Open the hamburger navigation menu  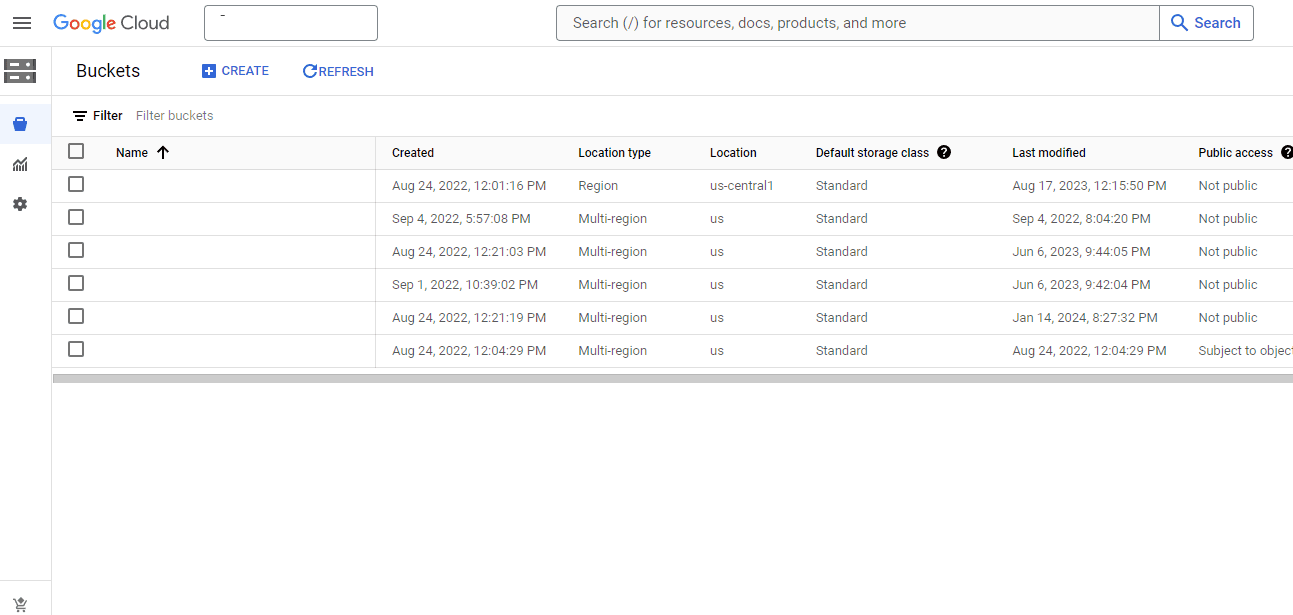[22, 23]
